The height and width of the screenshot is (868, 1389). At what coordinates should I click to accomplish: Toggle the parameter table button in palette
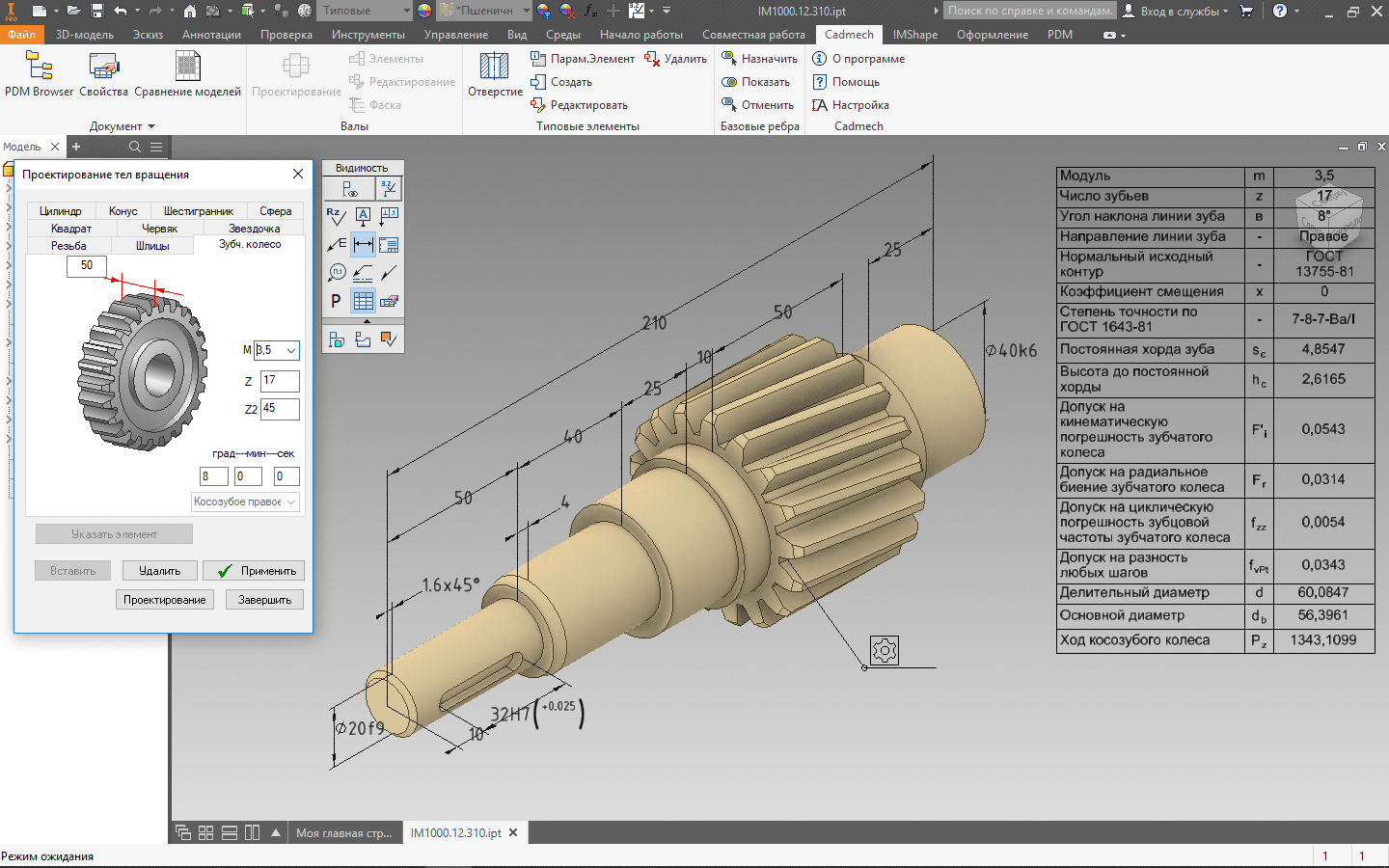pos(363,301)
